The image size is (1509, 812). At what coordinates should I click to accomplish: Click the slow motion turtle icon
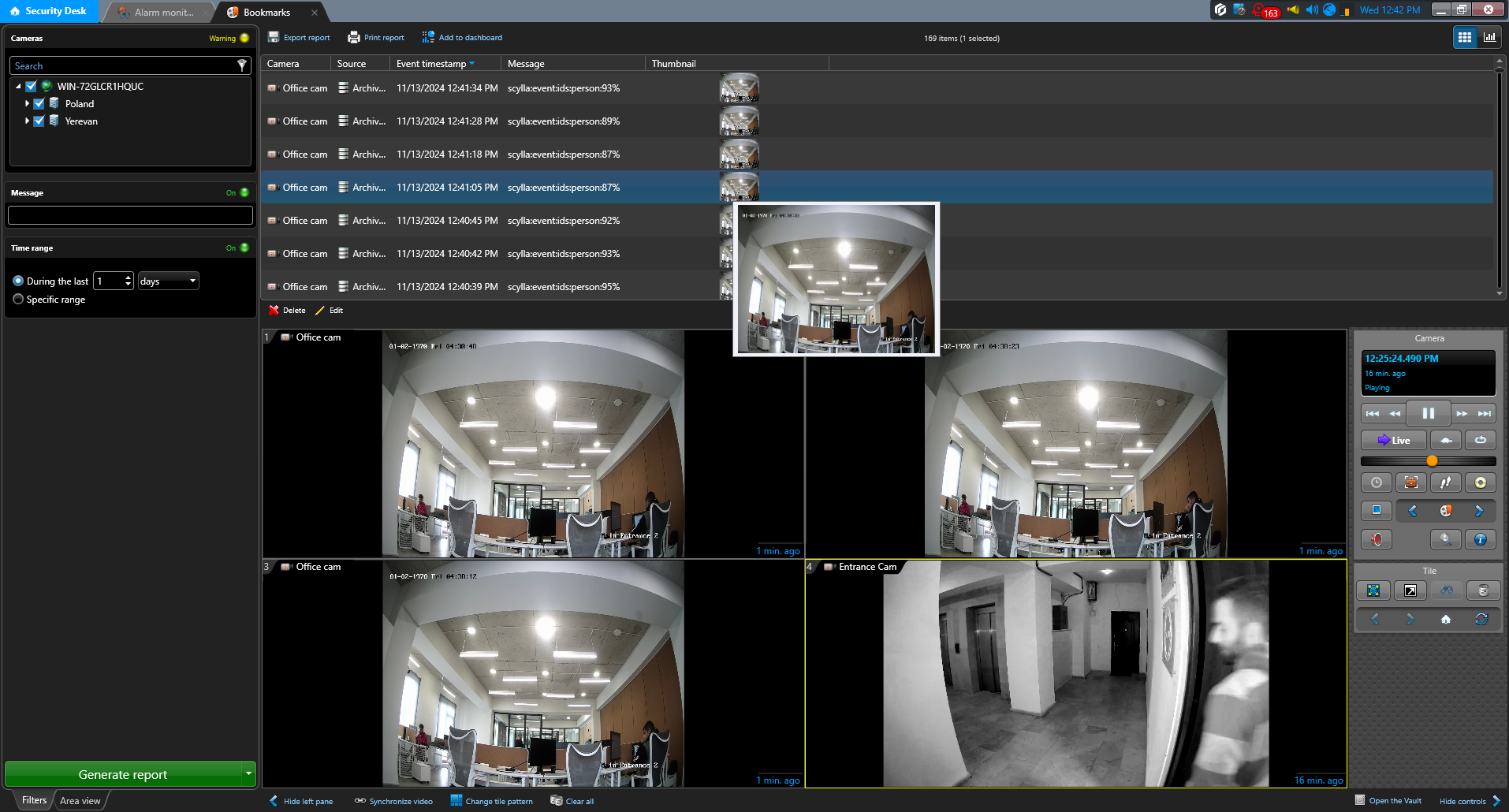coord(1446,440)
